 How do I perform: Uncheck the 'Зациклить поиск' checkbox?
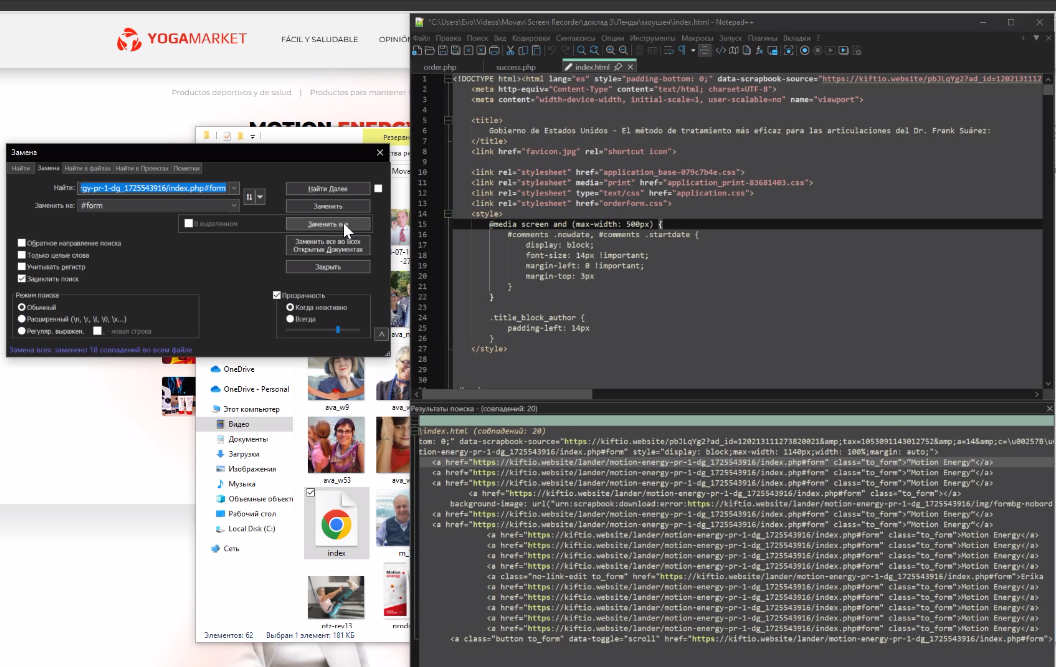(22, 279)
